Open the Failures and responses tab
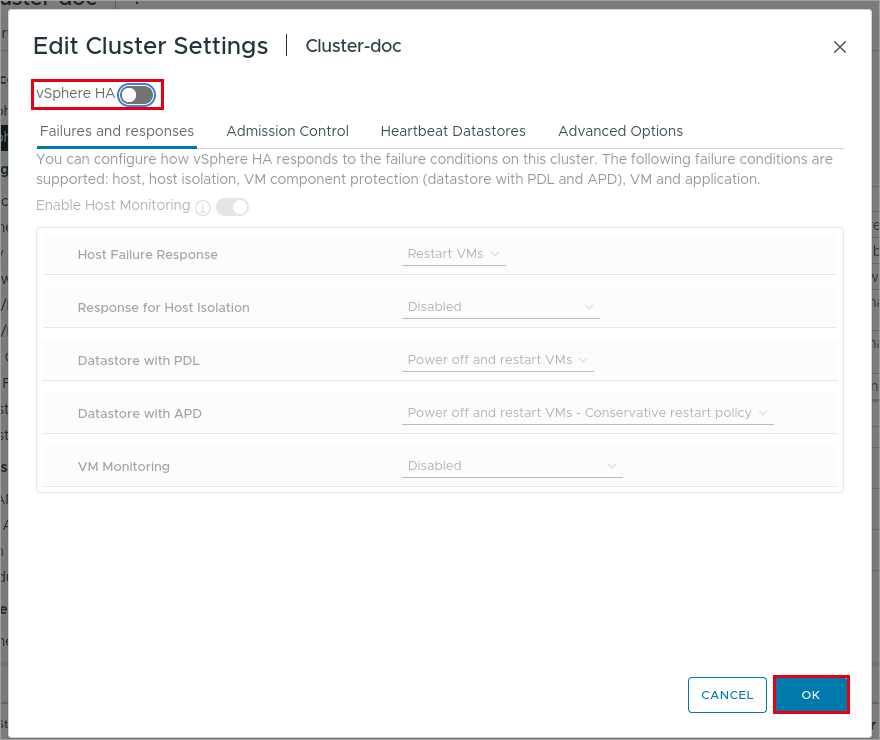The width and height of the screenshot is (880, 740). [117, 131]
